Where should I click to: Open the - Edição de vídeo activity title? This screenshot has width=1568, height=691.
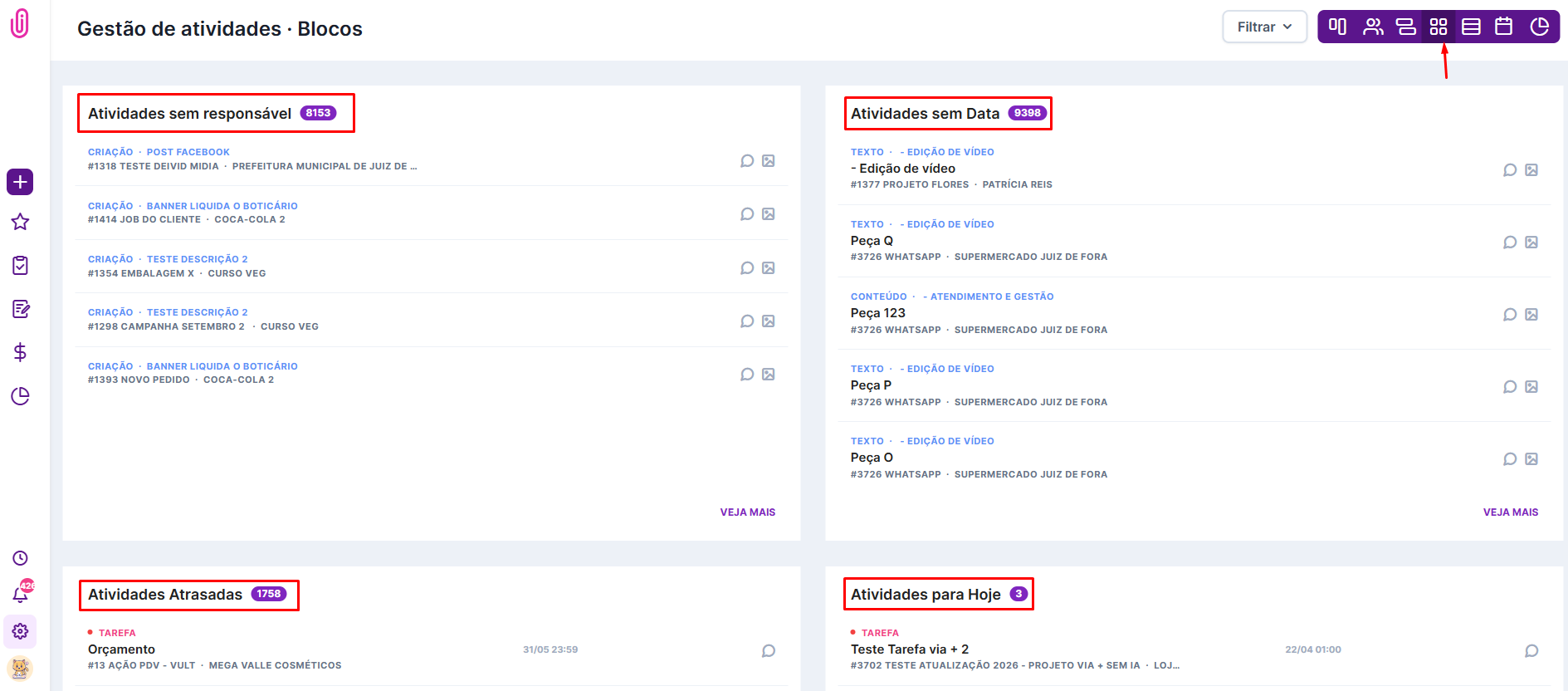tap(903, 169)
